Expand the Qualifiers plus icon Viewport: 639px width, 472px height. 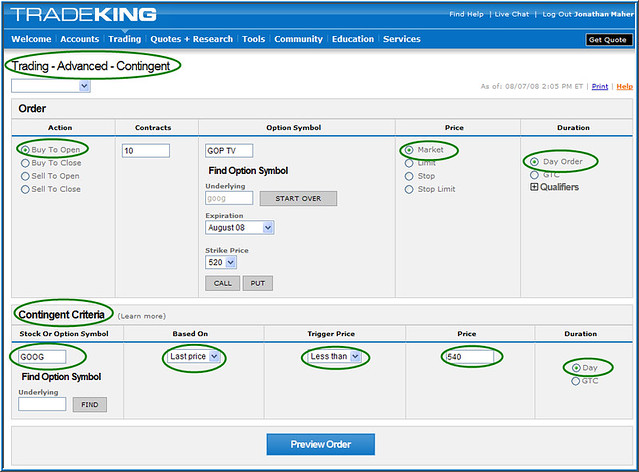(534, 187)
